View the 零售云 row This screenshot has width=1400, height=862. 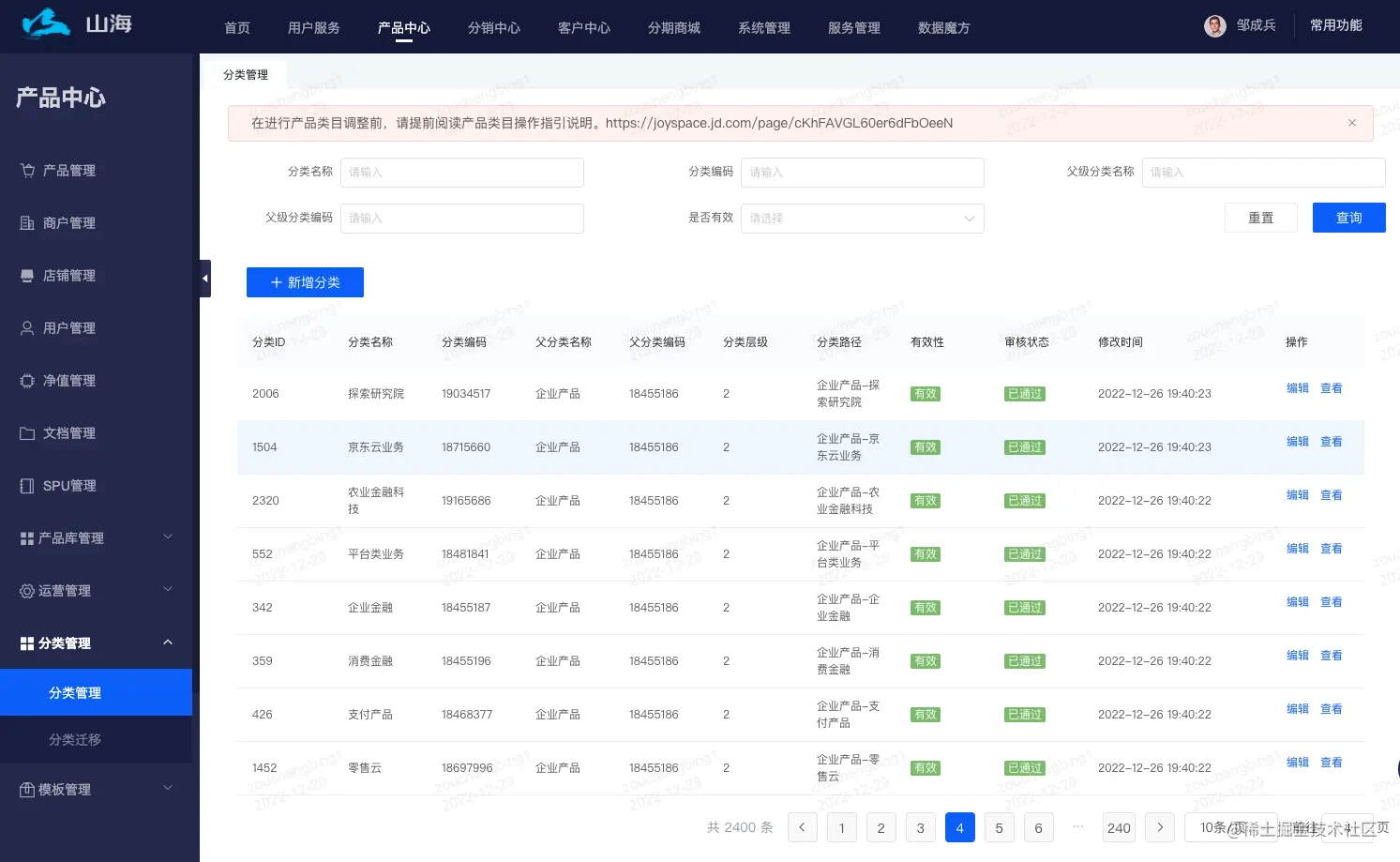tap(1332, 763)
